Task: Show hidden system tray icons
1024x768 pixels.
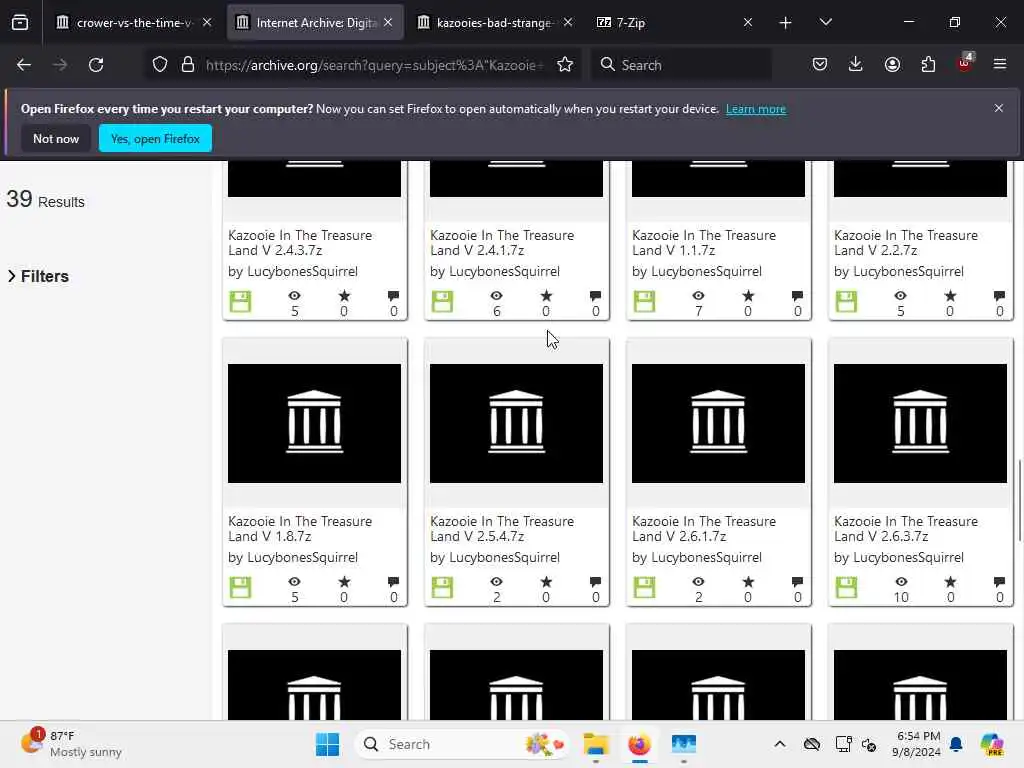Action: coord(780,744)
